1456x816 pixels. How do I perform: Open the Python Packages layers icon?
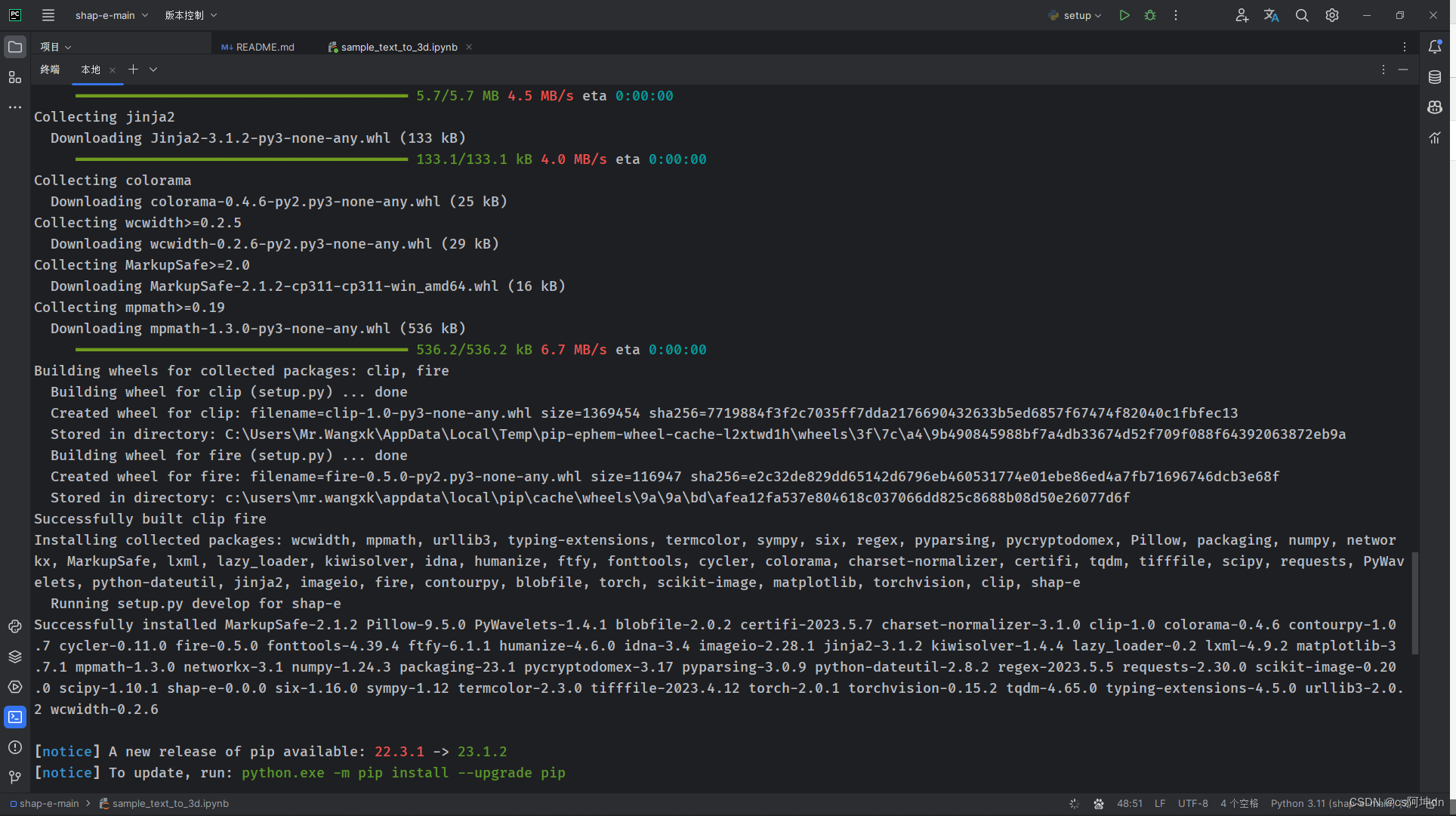point(15,657)
